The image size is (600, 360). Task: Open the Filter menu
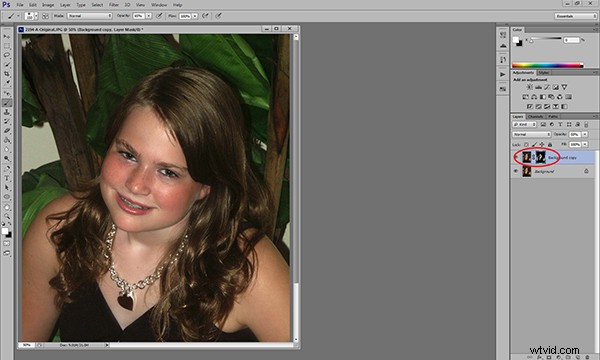pyautogui.click(x=114, y=5)
